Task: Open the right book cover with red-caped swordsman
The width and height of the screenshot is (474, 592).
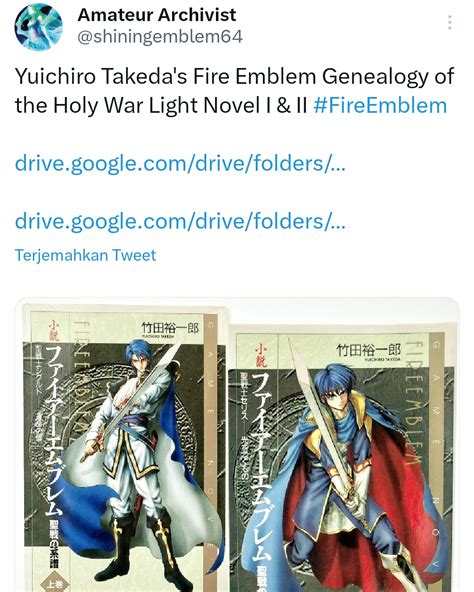Action: click(342, 458)
